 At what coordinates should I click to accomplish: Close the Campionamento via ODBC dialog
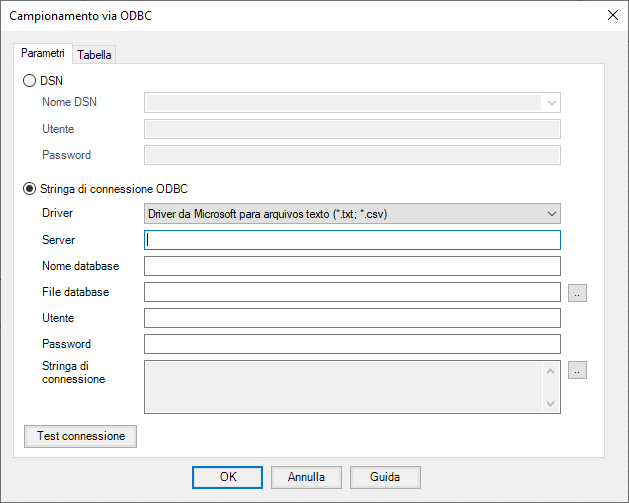[612, 15]
